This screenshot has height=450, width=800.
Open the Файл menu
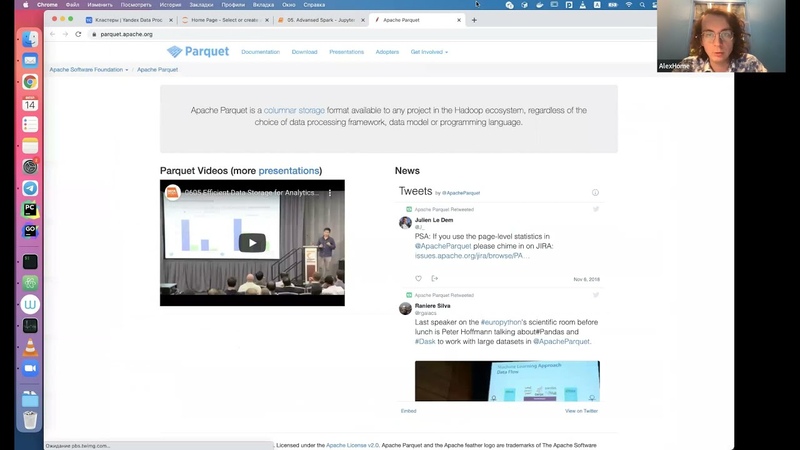pos(72,5)
